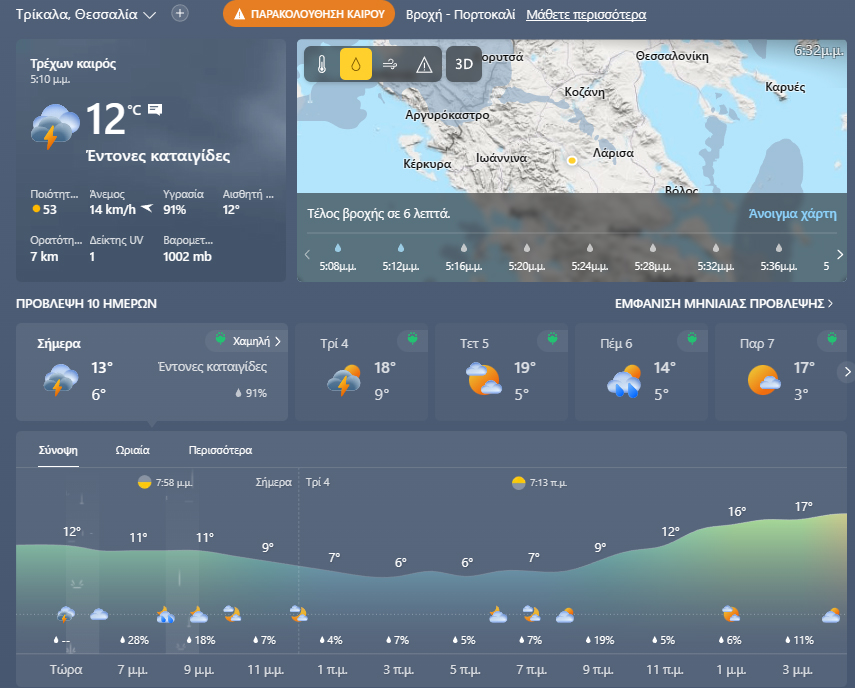Switch to the Ωριαία tab

(133, 450)
